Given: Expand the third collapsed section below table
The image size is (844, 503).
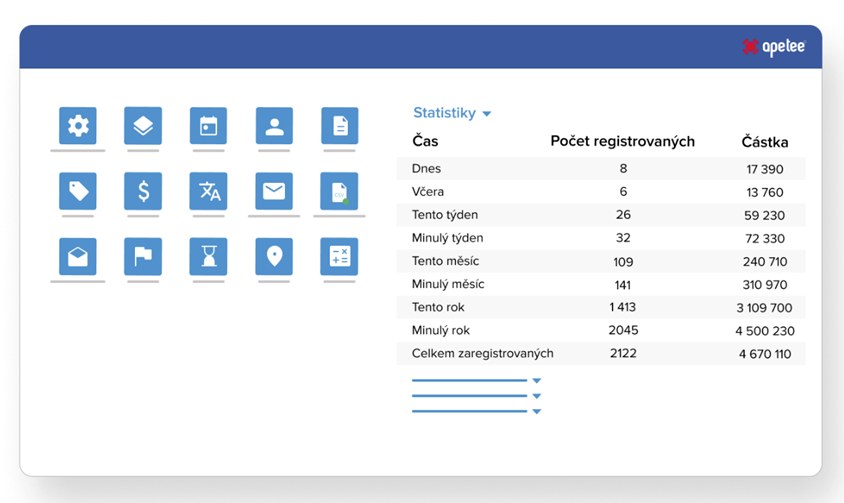Looking at the screenshot, I should [536, 411].
